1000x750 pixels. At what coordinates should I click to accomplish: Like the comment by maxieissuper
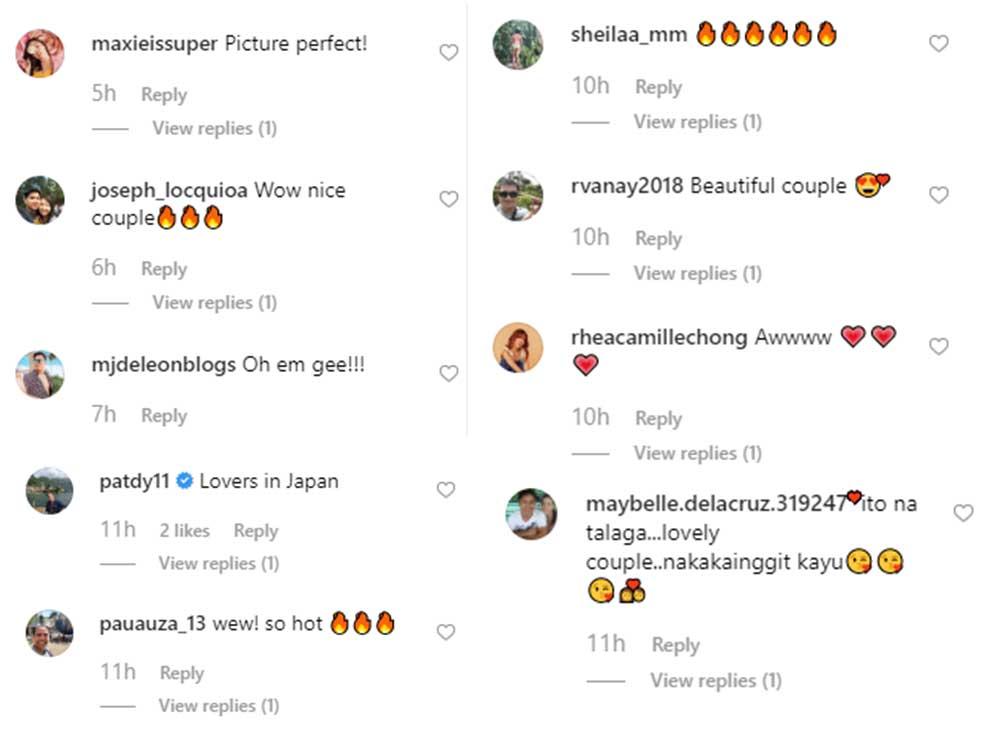click(x=449, y=52)
